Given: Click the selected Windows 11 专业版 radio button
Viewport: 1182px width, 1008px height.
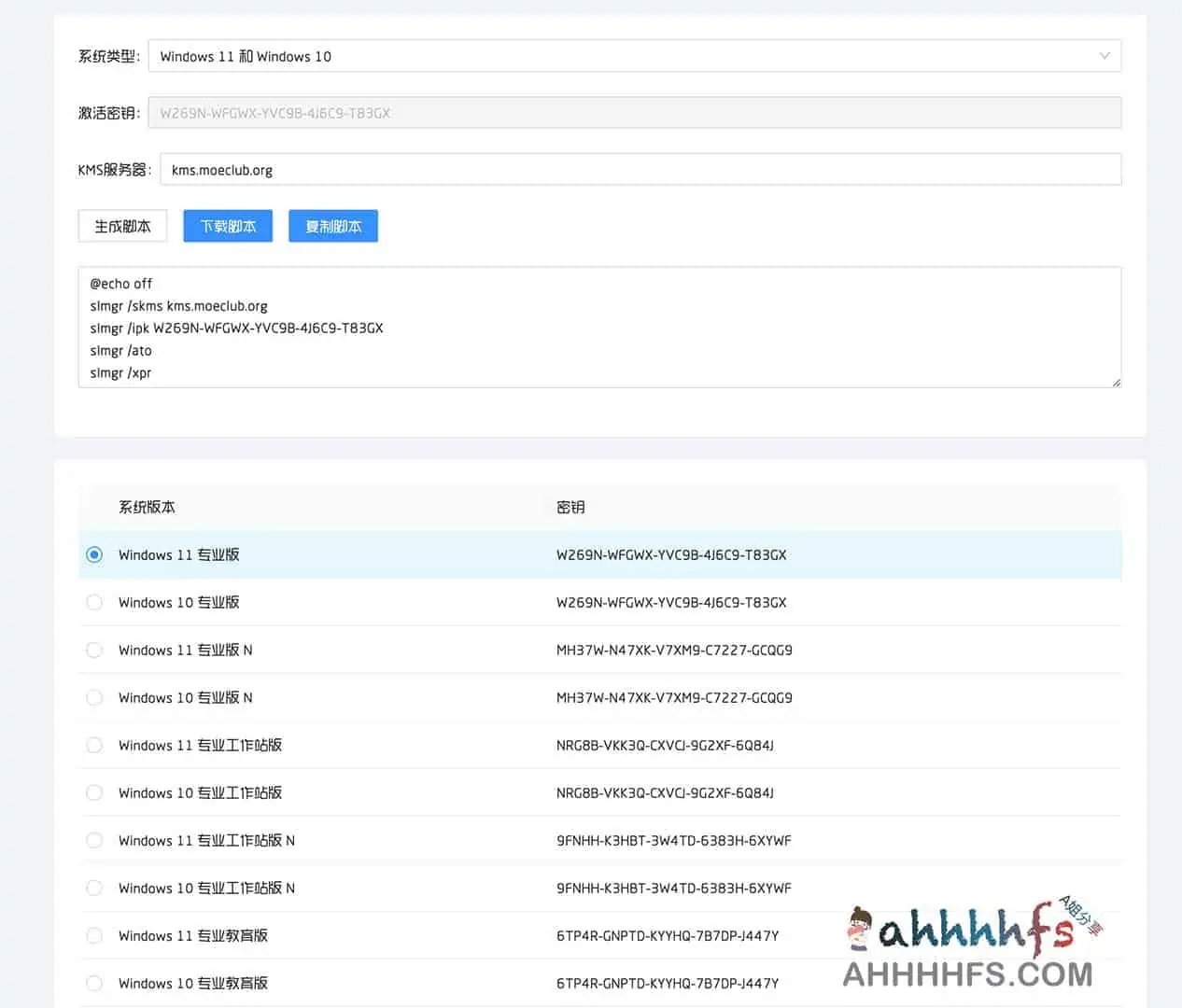Looking at the screenshot, I should (x=93, y=554).
